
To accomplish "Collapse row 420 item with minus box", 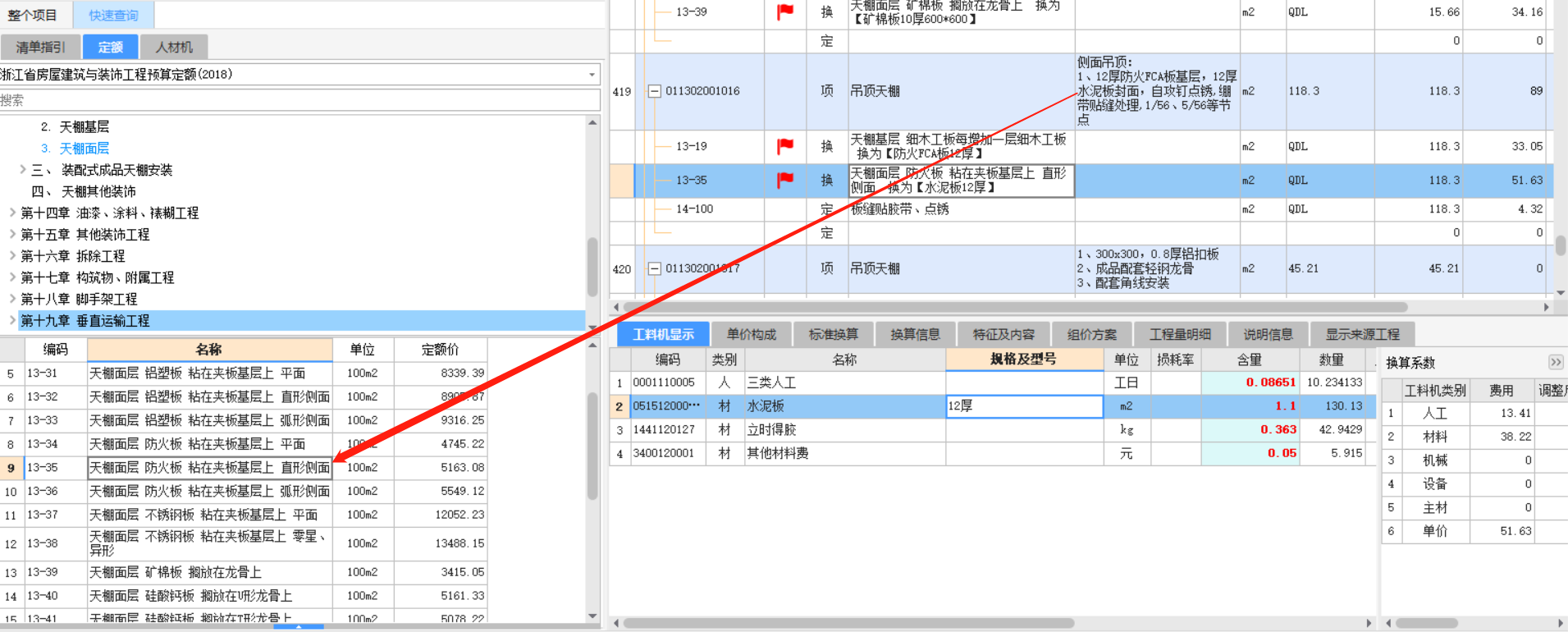I will [655, 268].
